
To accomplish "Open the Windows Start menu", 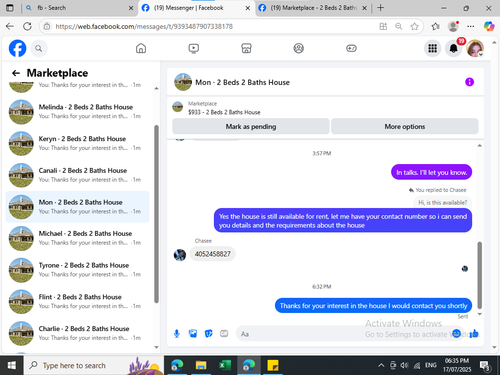I will pyautogui.click(x=12, y=365).
